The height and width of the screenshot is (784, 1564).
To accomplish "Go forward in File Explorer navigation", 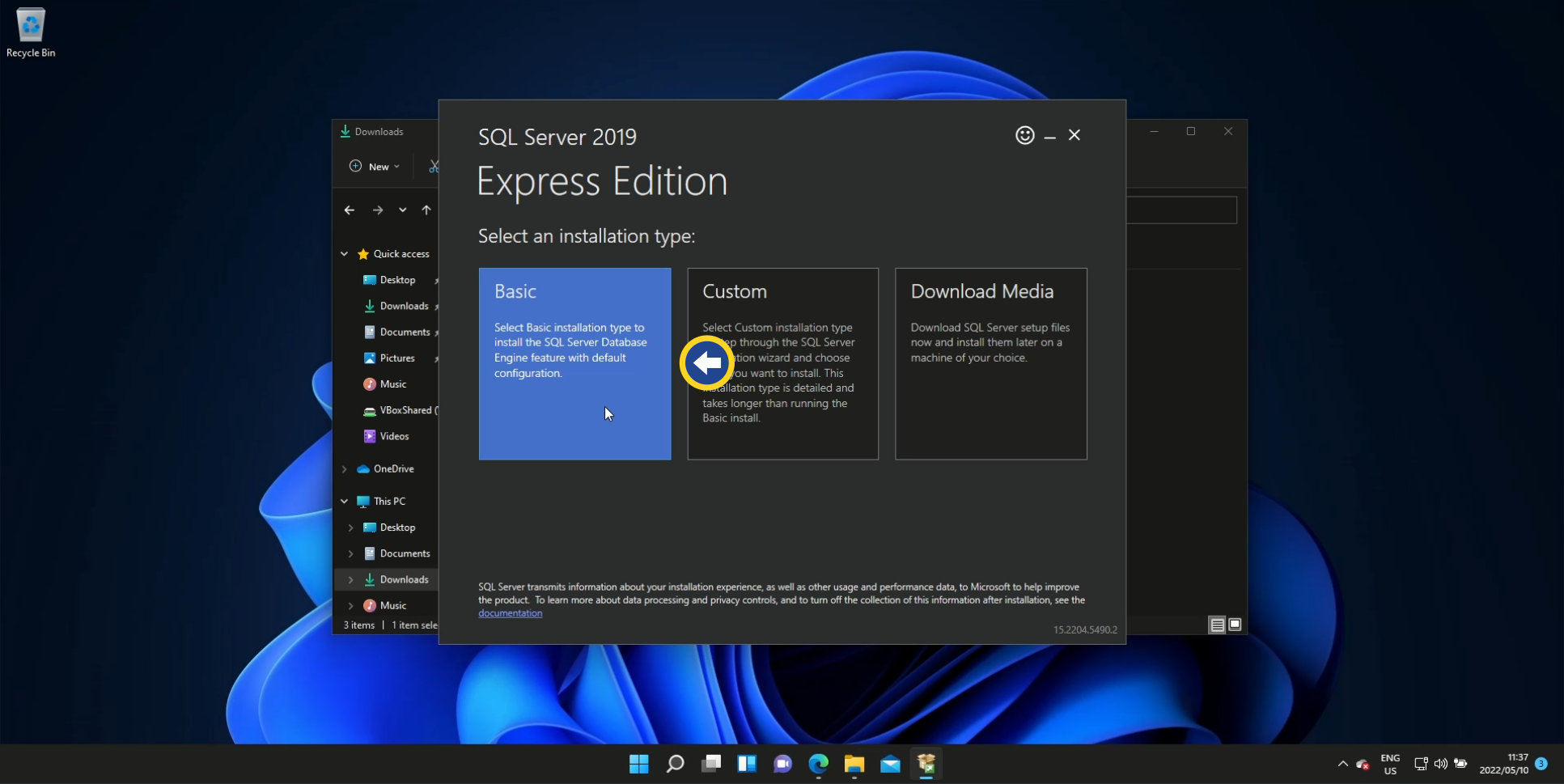I will (378, 210).
